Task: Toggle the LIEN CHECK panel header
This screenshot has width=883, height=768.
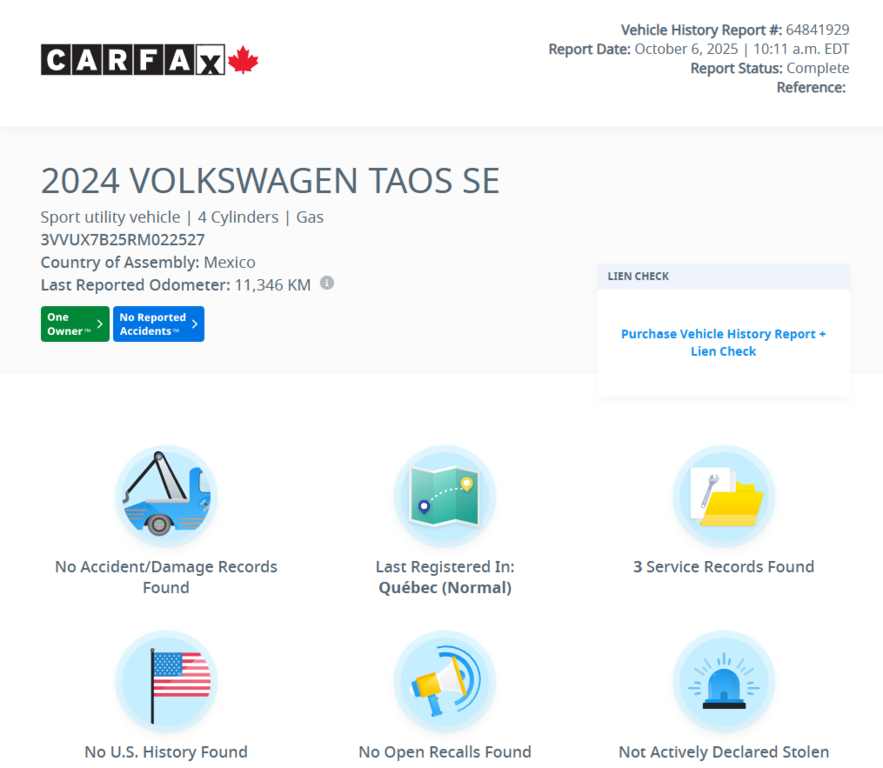Action: tap(723, 276)
